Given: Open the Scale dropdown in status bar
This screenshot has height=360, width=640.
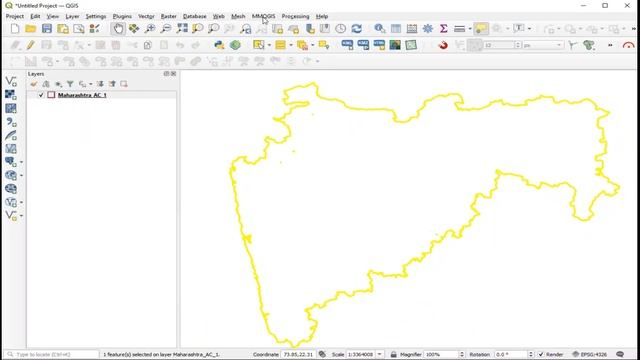Looking at the screenshot, I should pos(380,354).
